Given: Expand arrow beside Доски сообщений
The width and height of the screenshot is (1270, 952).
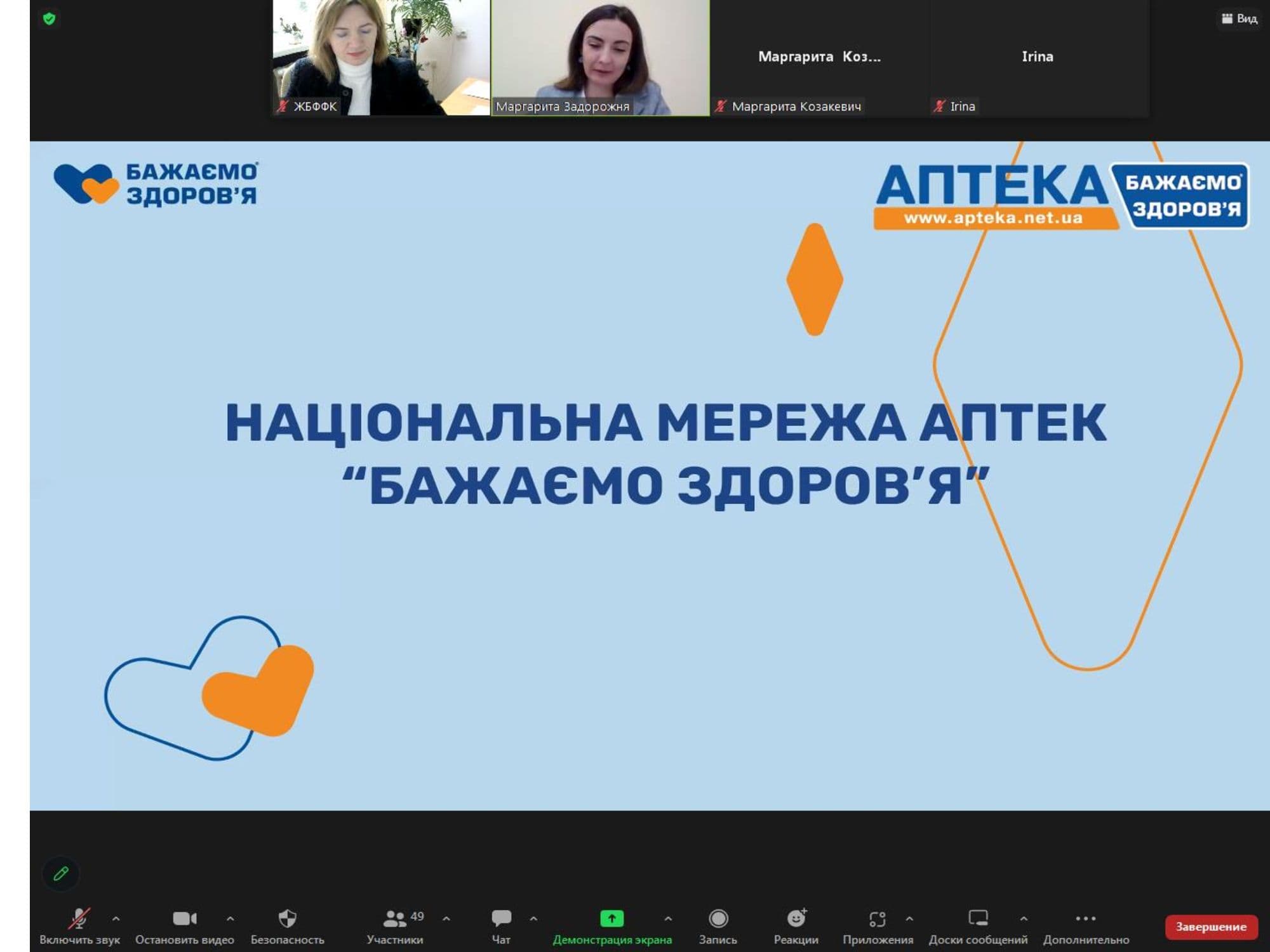Looking at the screenshot, I should coord(1024,918).
